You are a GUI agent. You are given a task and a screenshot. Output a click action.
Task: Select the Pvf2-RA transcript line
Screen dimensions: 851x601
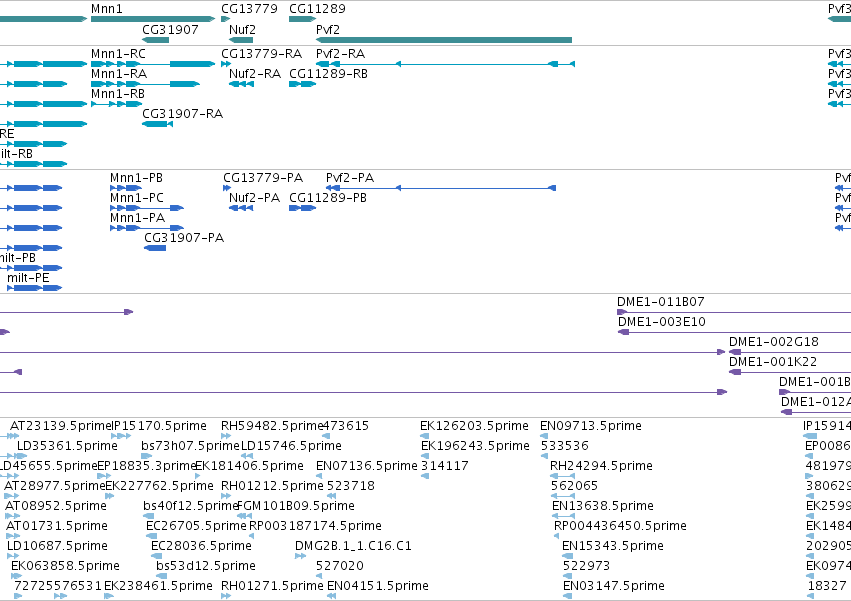coord(445,64)
